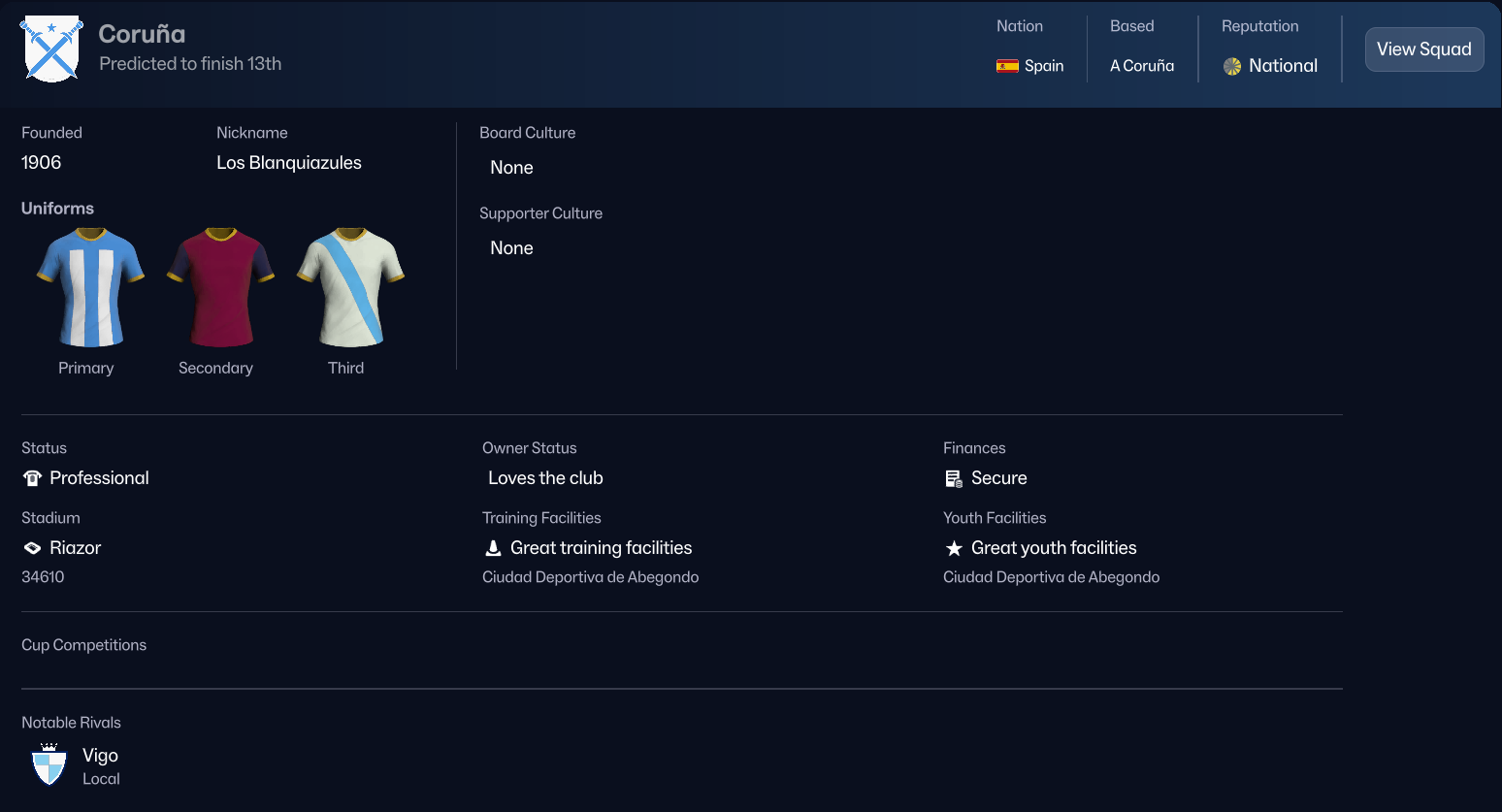Click the Professional status trophy icon
Image resolution: width=1502 pixels, height=812 pixels.
[30, 477]
